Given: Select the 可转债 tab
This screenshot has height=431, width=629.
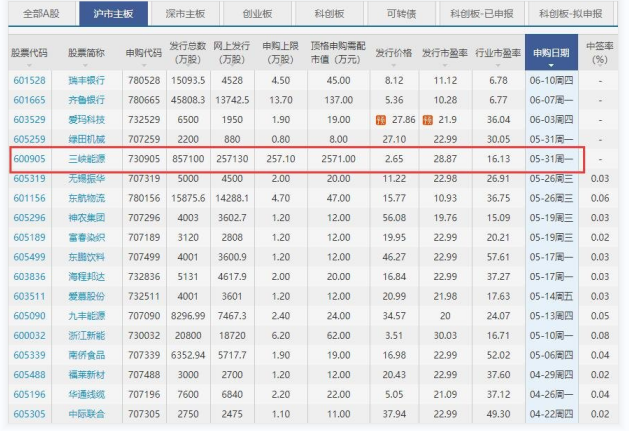Looking at the screenshot, I should pos(401,14).
